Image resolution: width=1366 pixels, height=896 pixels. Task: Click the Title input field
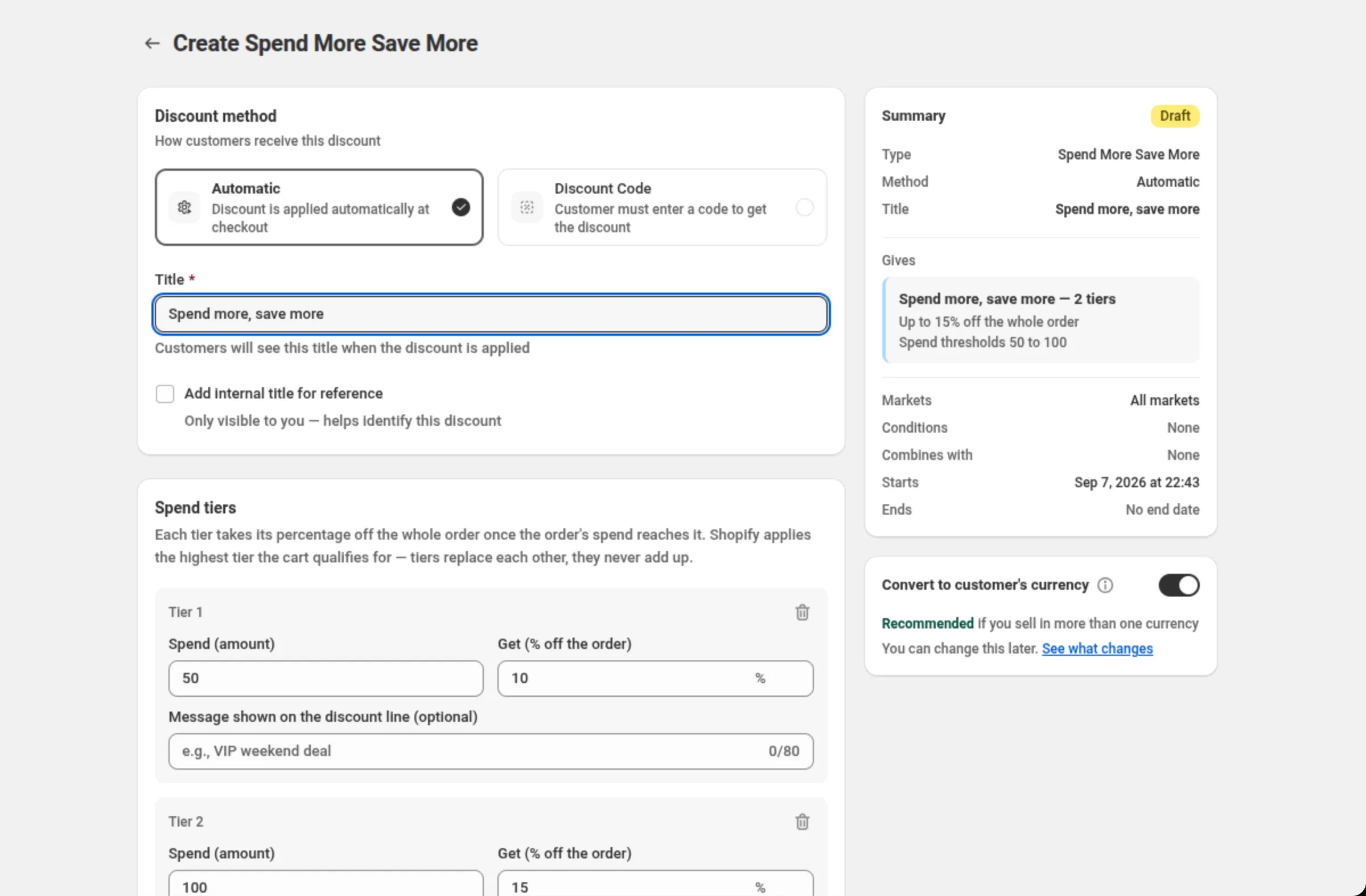click(491, 314)
